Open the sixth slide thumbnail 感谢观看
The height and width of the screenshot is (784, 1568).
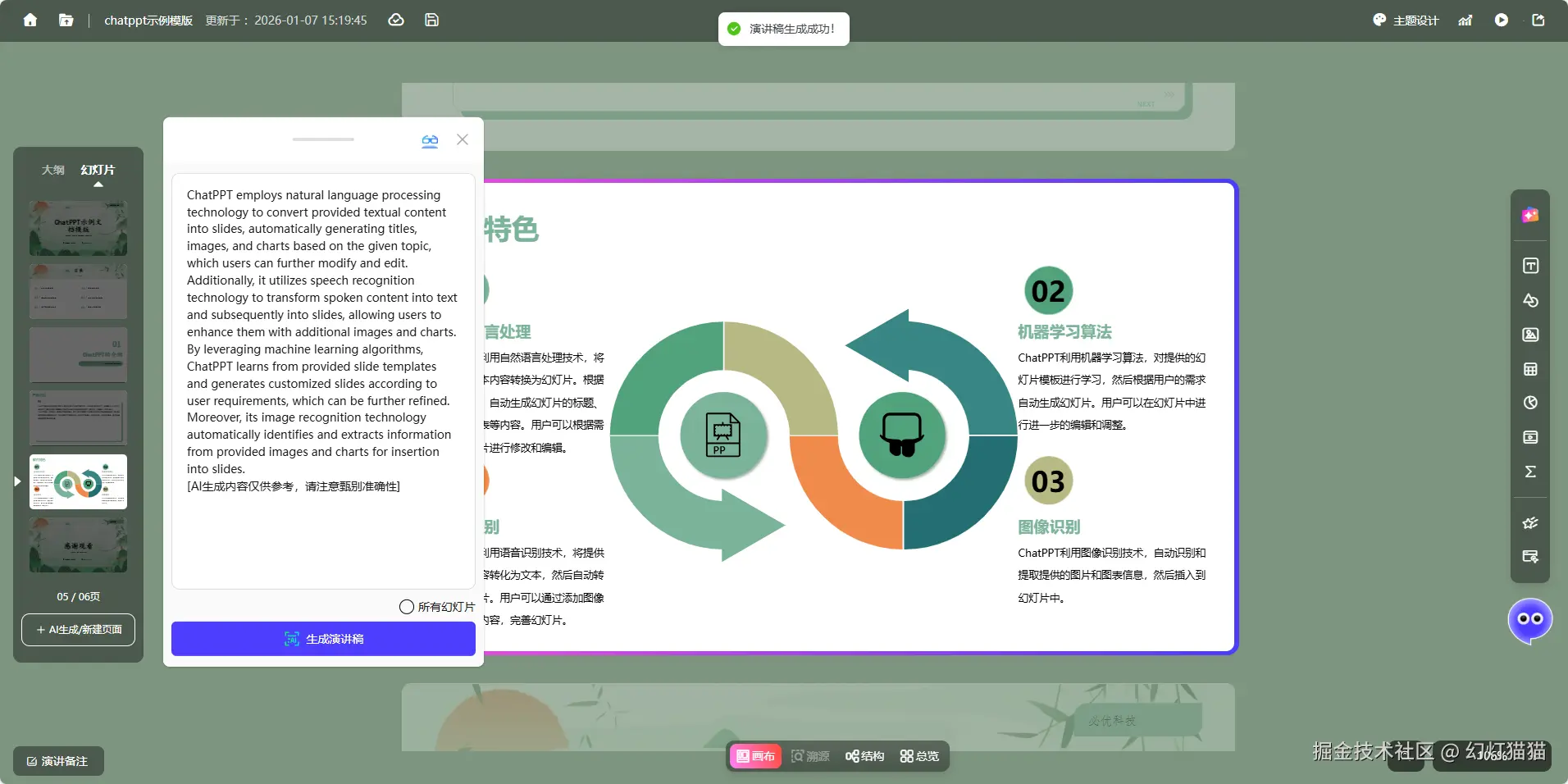click(78, 545)
